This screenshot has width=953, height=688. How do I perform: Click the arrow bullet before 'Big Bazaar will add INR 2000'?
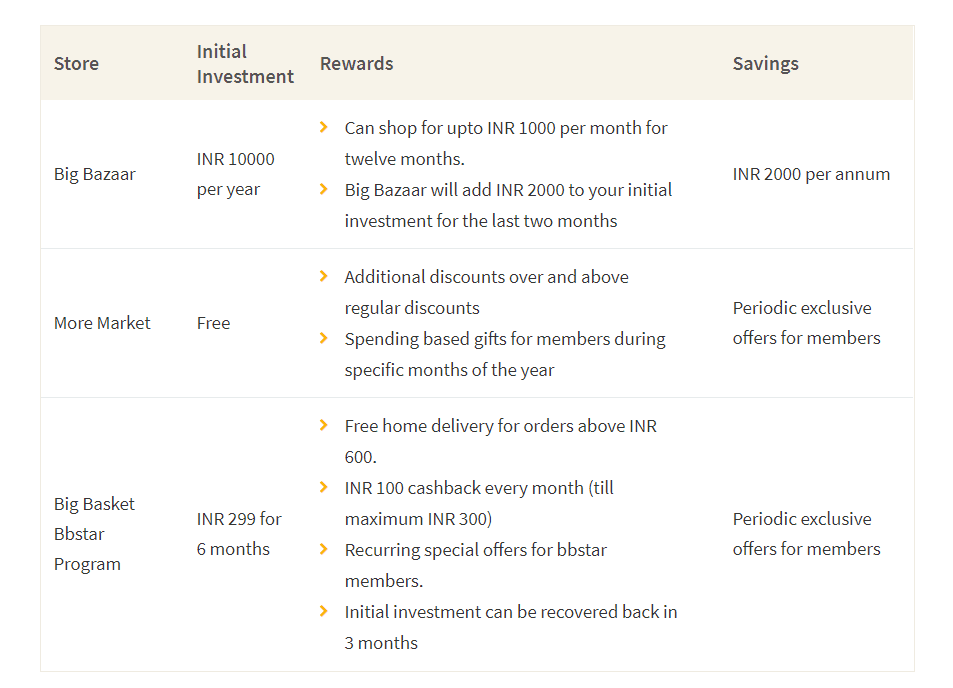click(x=323, y=190)
